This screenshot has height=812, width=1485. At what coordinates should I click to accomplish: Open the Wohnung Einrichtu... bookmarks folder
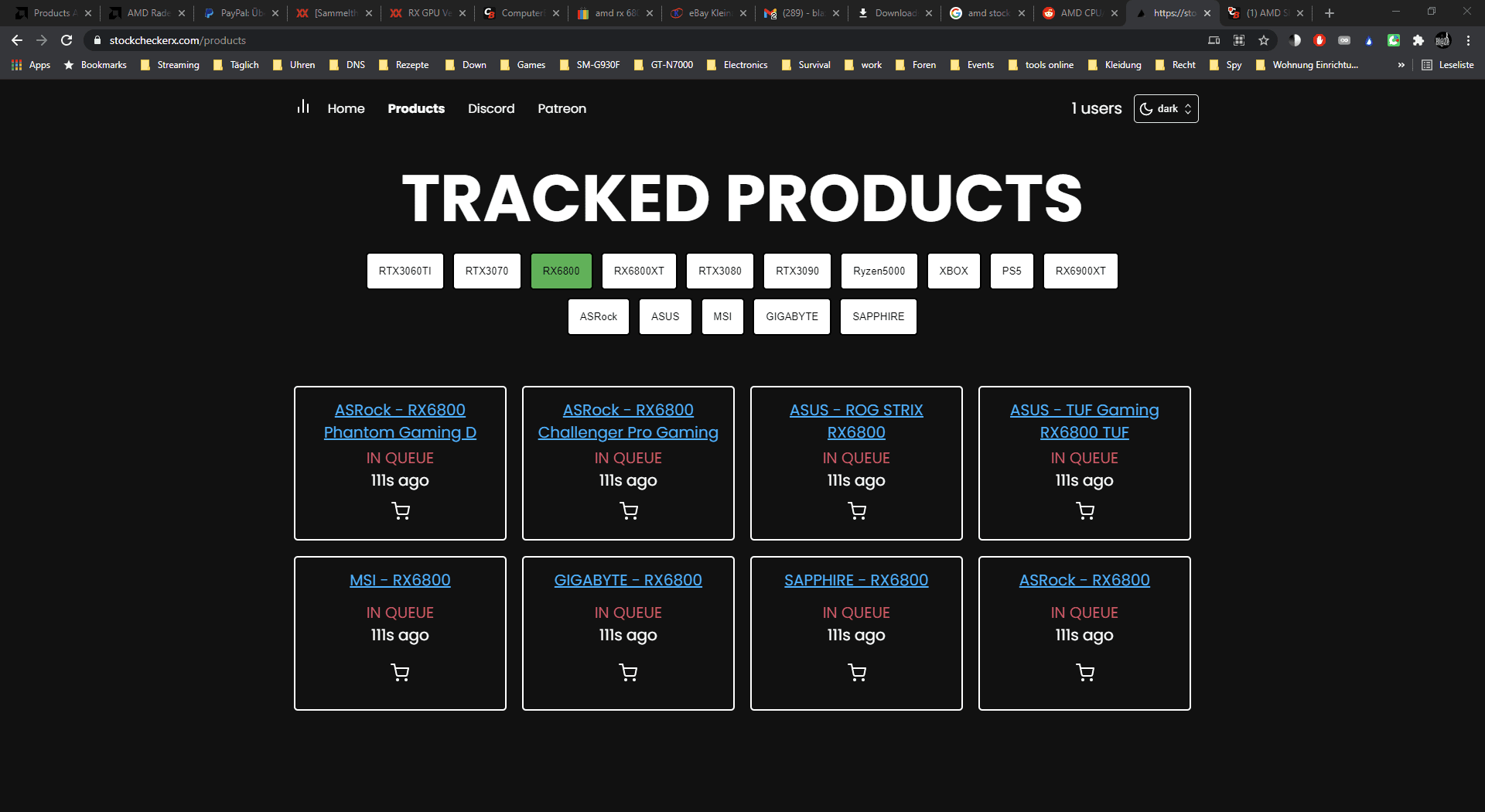[1307, 65]
